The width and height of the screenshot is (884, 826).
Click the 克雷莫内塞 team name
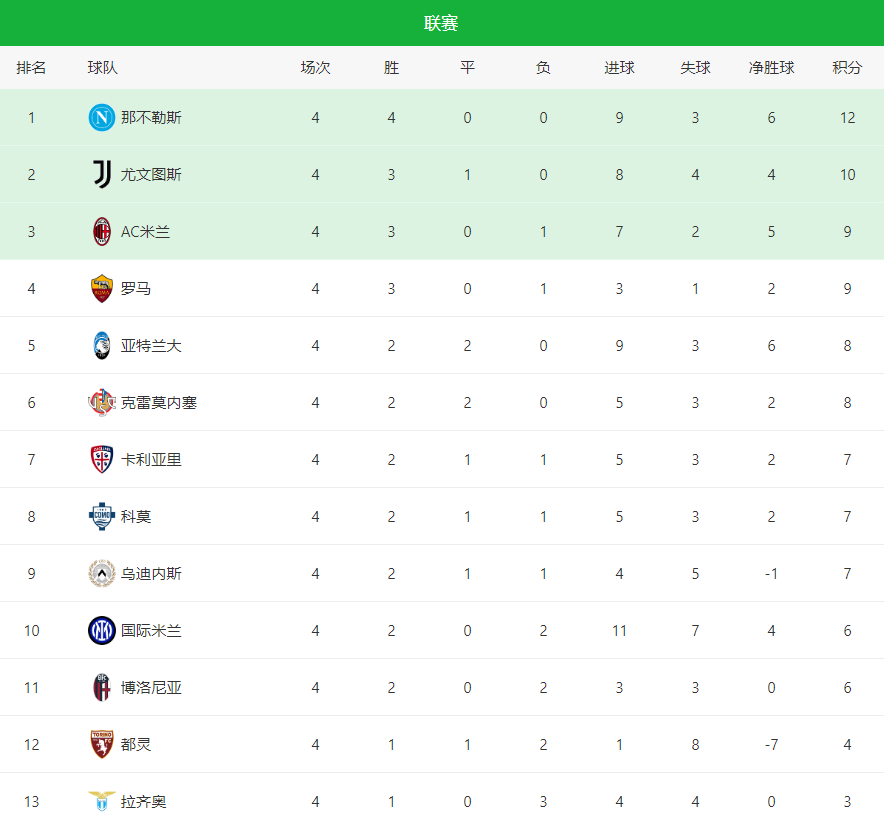159,403
